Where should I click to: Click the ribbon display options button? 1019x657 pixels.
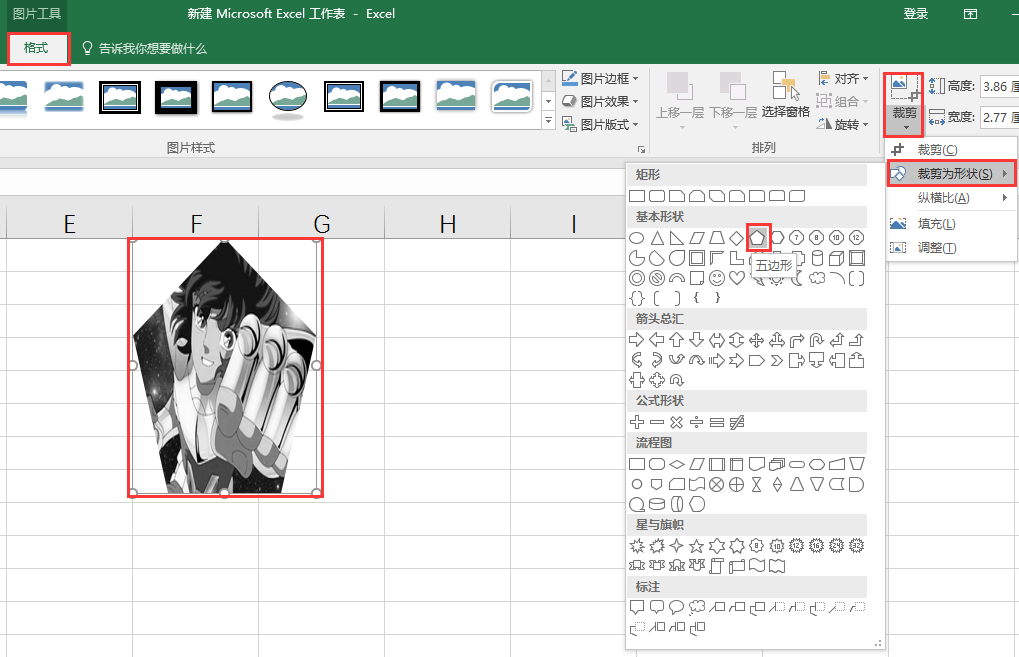pos(970,14)
